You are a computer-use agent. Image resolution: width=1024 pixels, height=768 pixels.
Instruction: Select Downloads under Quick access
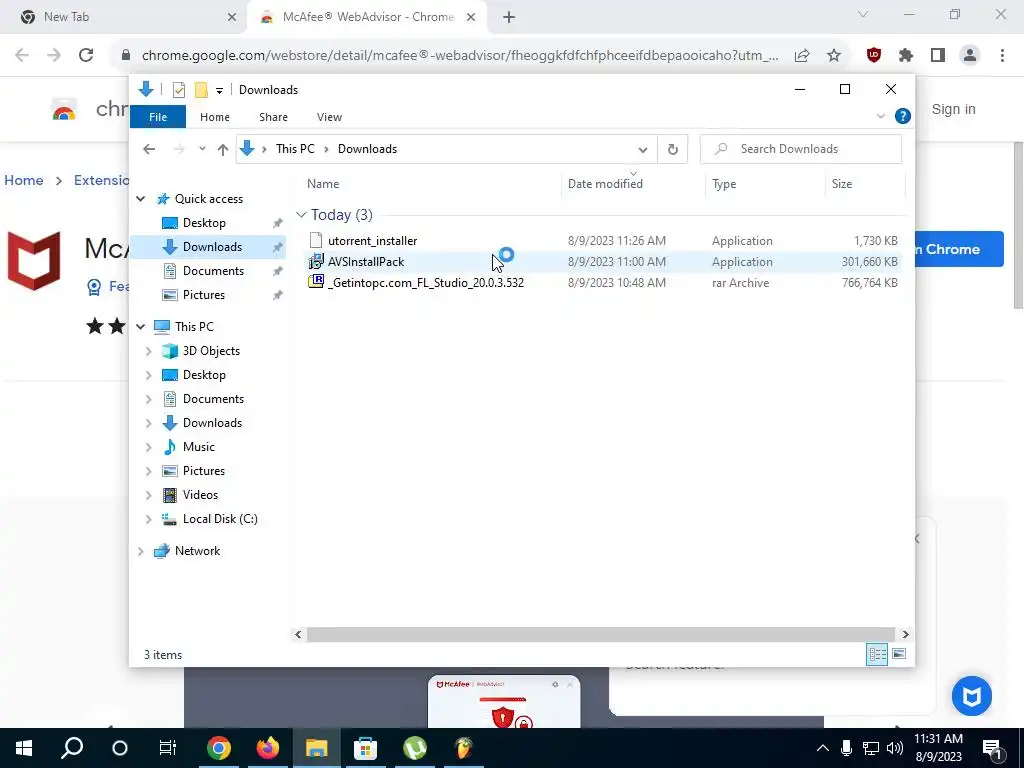[x=212, y=247]
